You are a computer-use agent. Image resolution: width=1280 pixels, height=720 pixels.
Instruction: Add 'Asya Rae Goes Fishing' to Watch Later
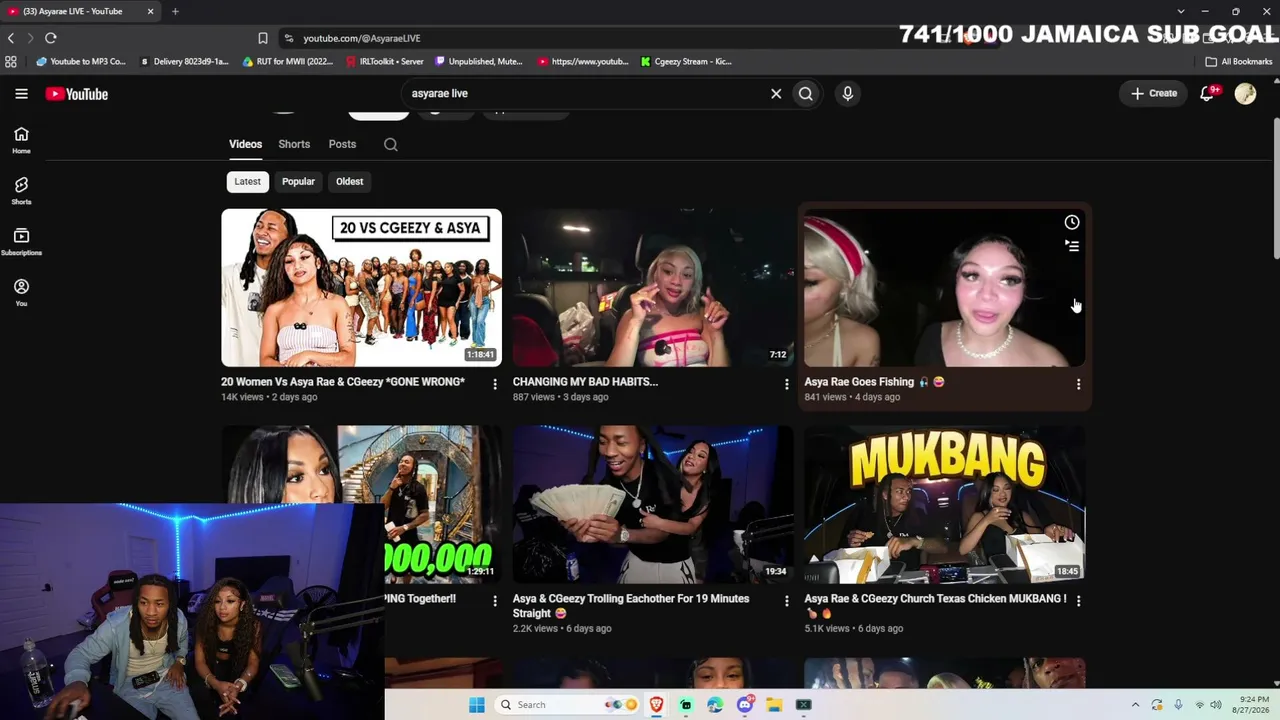(1072, 222)
